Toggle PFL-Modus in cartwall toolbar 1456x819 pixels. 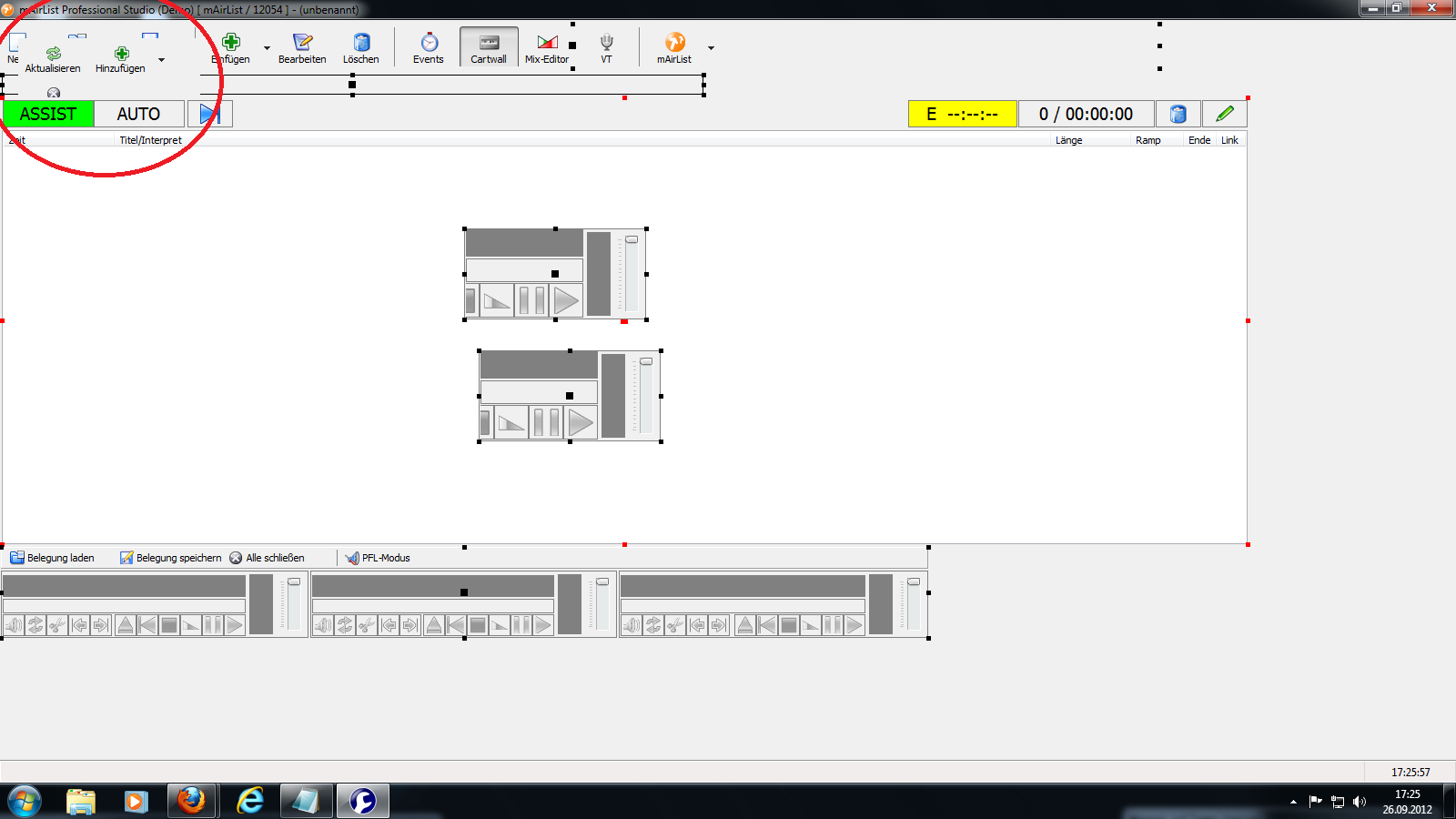click(x=378, y=558)
